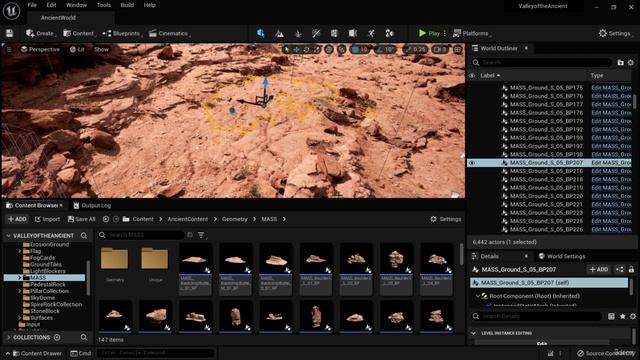Open the Window menu
The height and width of the screenshot is (360, 640).
coord(76,5)
